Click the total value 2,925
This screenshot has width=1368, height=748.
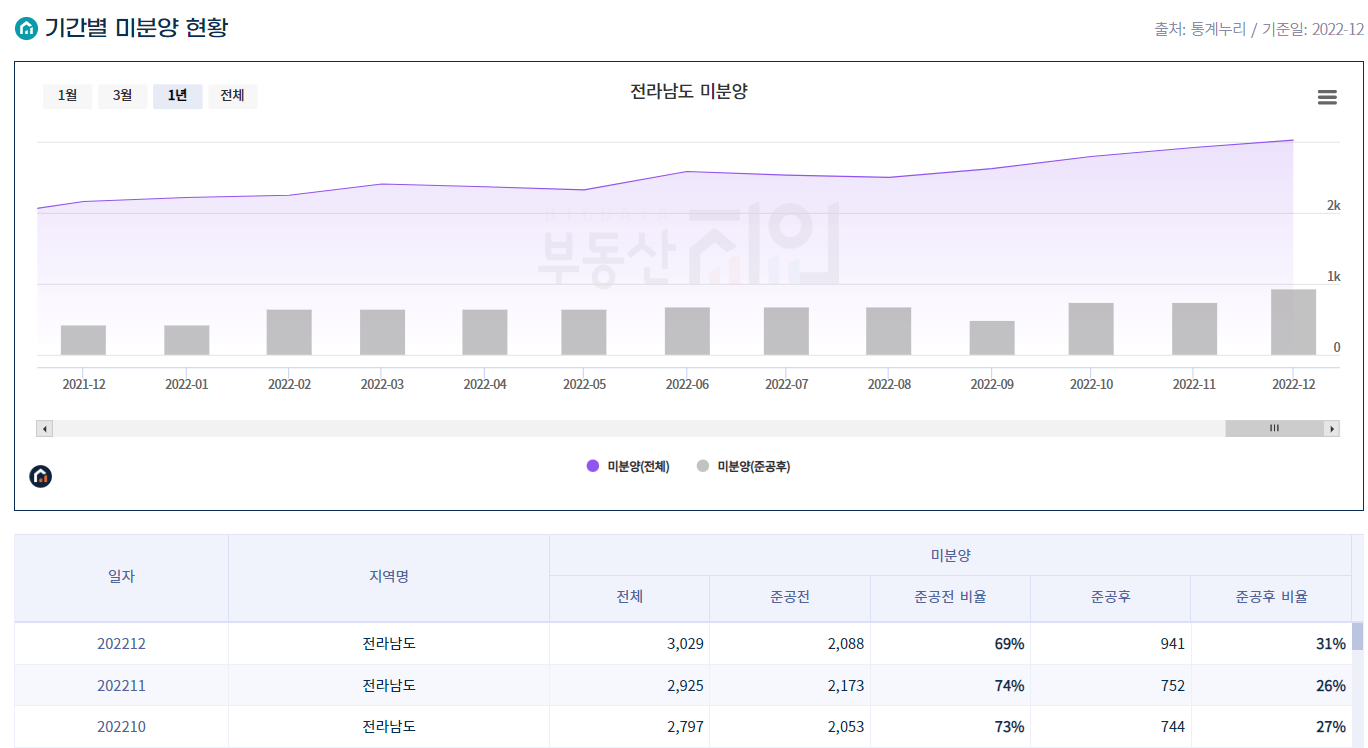pyautogui.click(x=685, y=686)
